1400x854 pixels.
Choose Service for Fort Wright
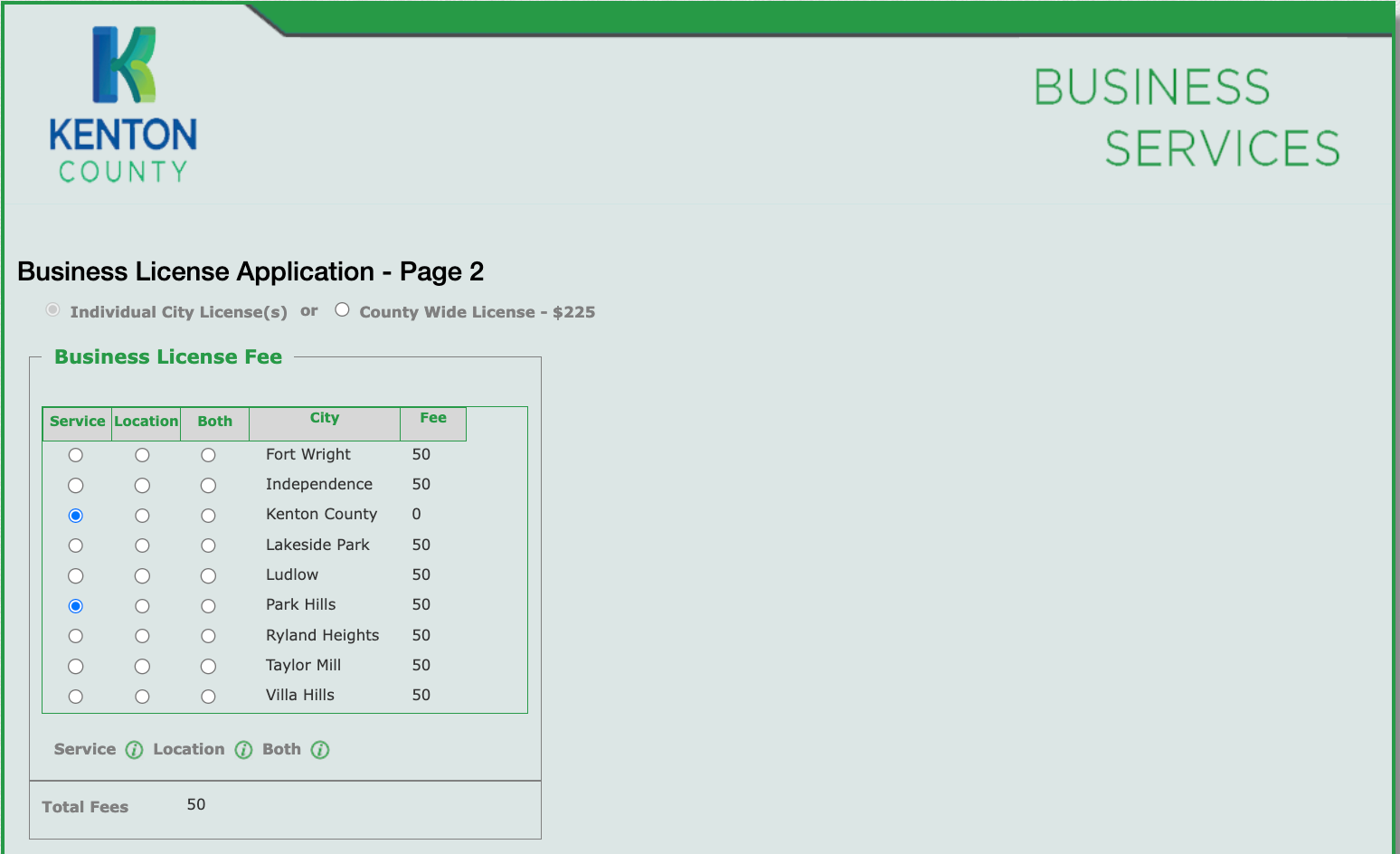point(76,455)
